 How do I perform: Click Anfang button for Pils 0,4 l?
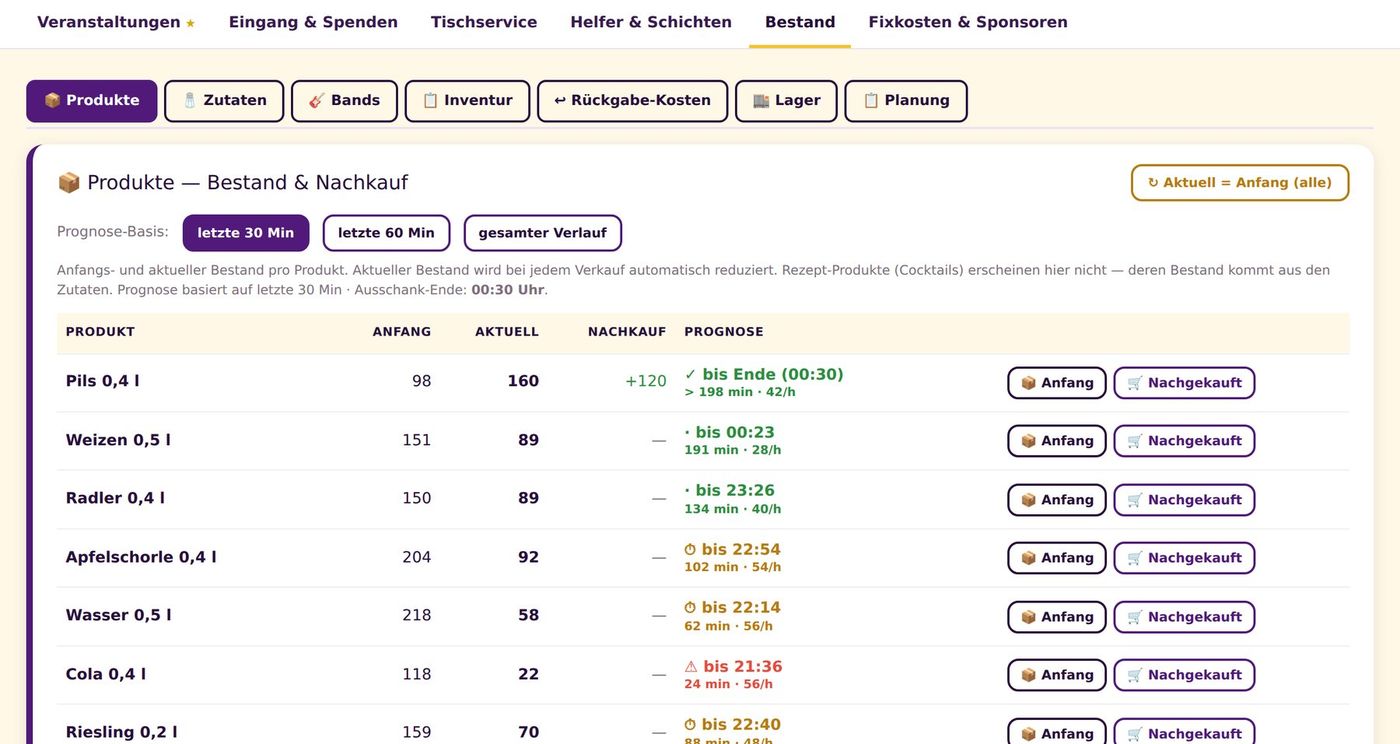(1057, 383)
